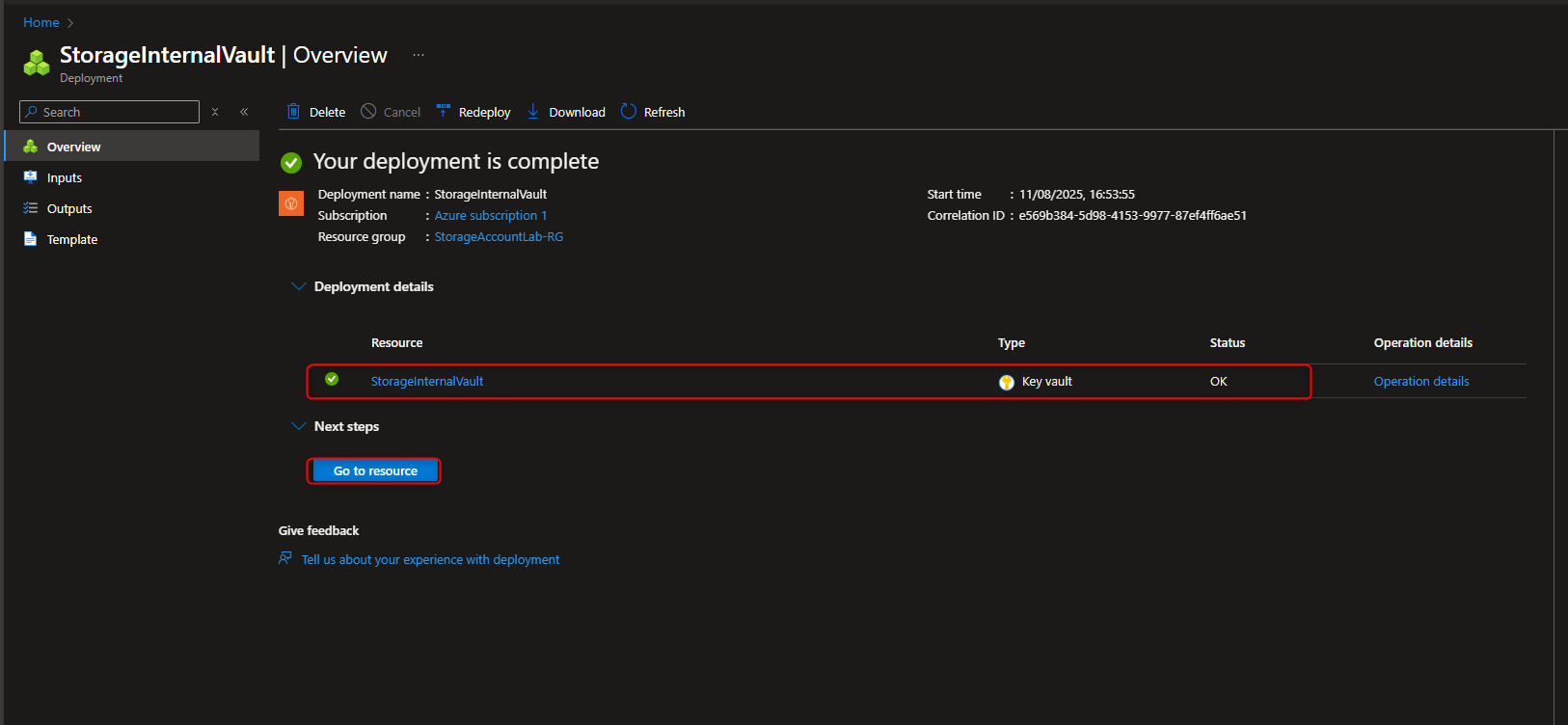The image size is (1568, 725).
Task: Click the Type column header
Action: 1012,343
